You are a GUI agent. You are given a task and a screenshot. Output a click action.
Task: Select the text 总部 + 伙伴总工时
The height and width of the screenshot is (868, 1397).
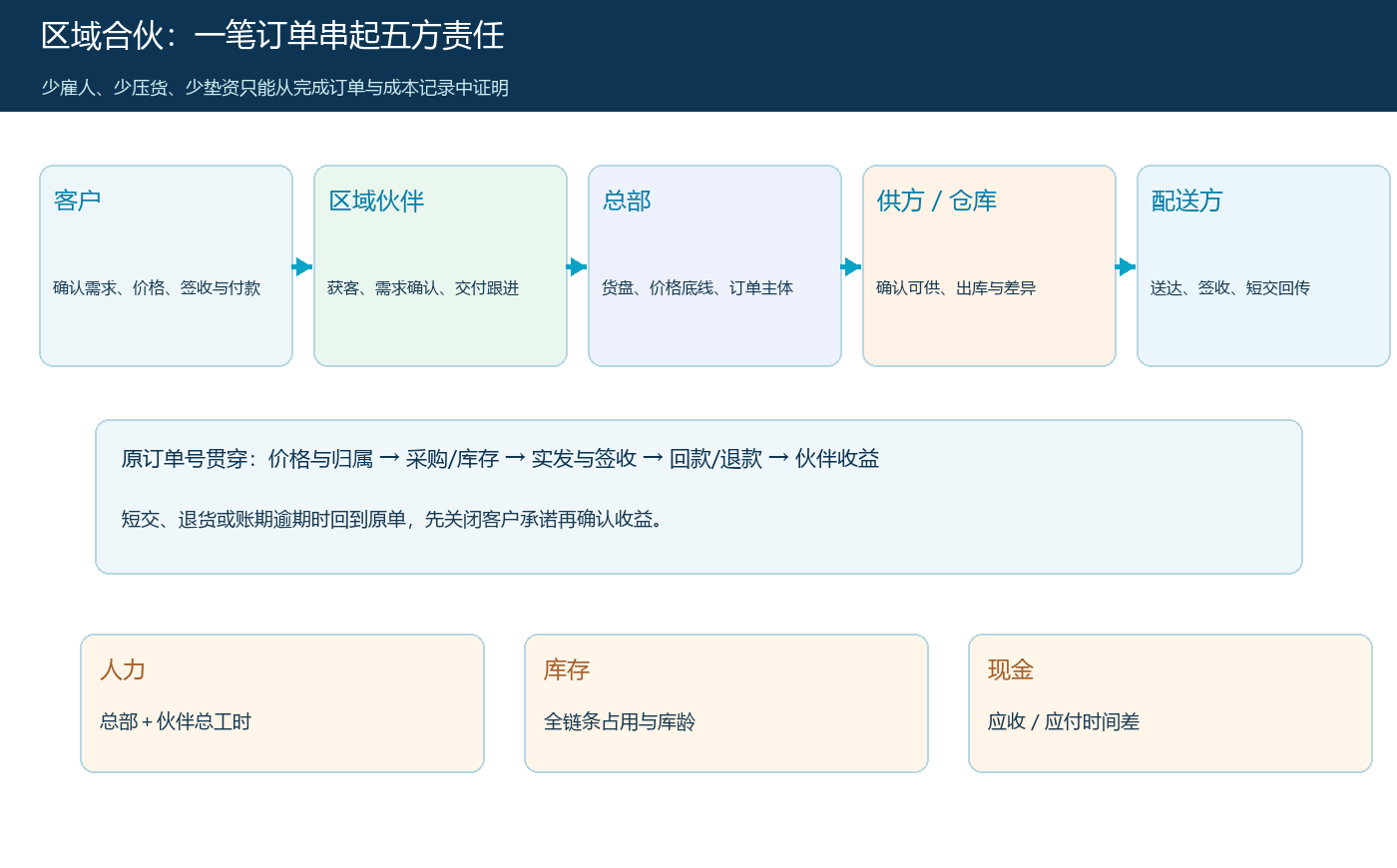(176, 721)
